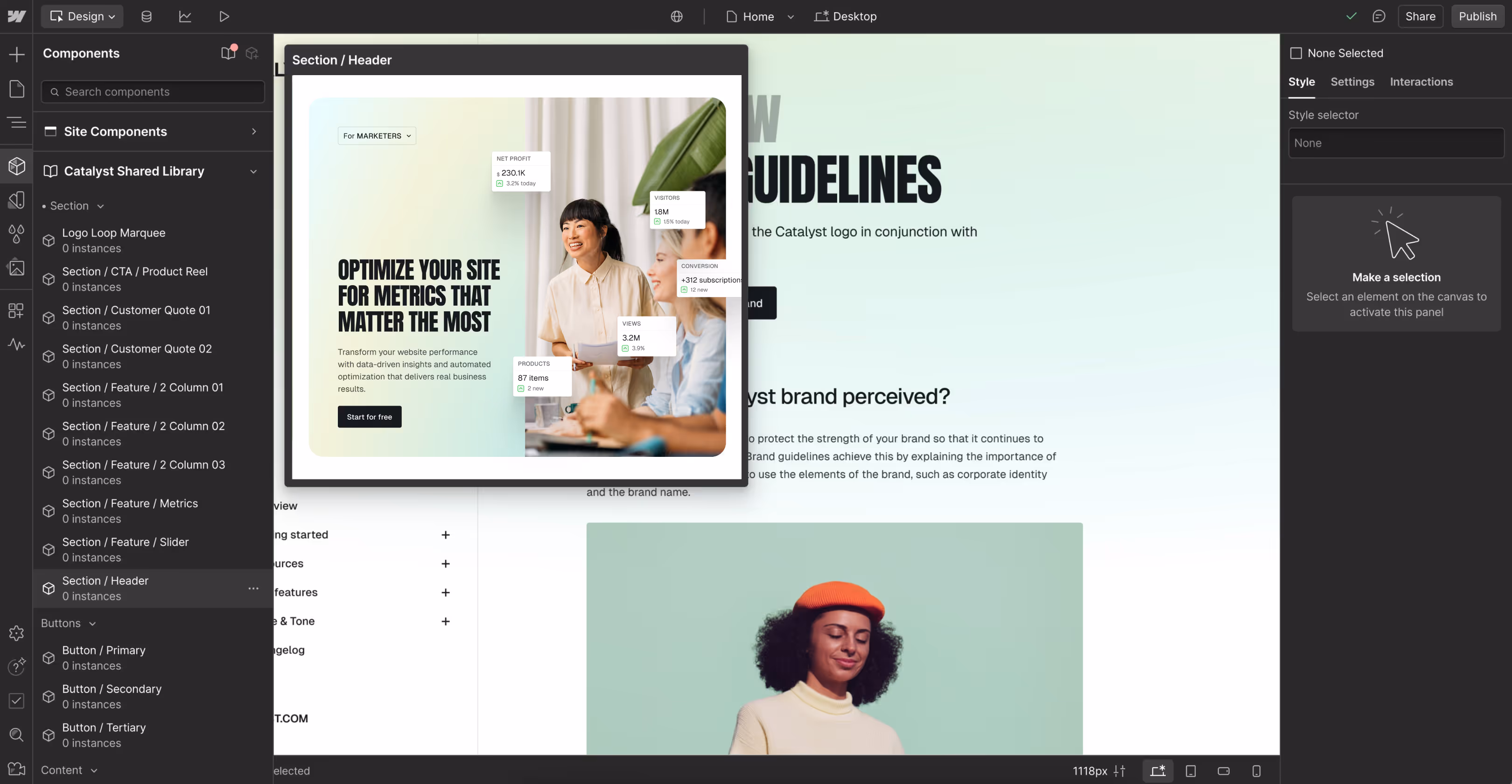Screen dimensions: 1512x784
Task: Open the Pages panel icon
Action: [x=16, y=89]
